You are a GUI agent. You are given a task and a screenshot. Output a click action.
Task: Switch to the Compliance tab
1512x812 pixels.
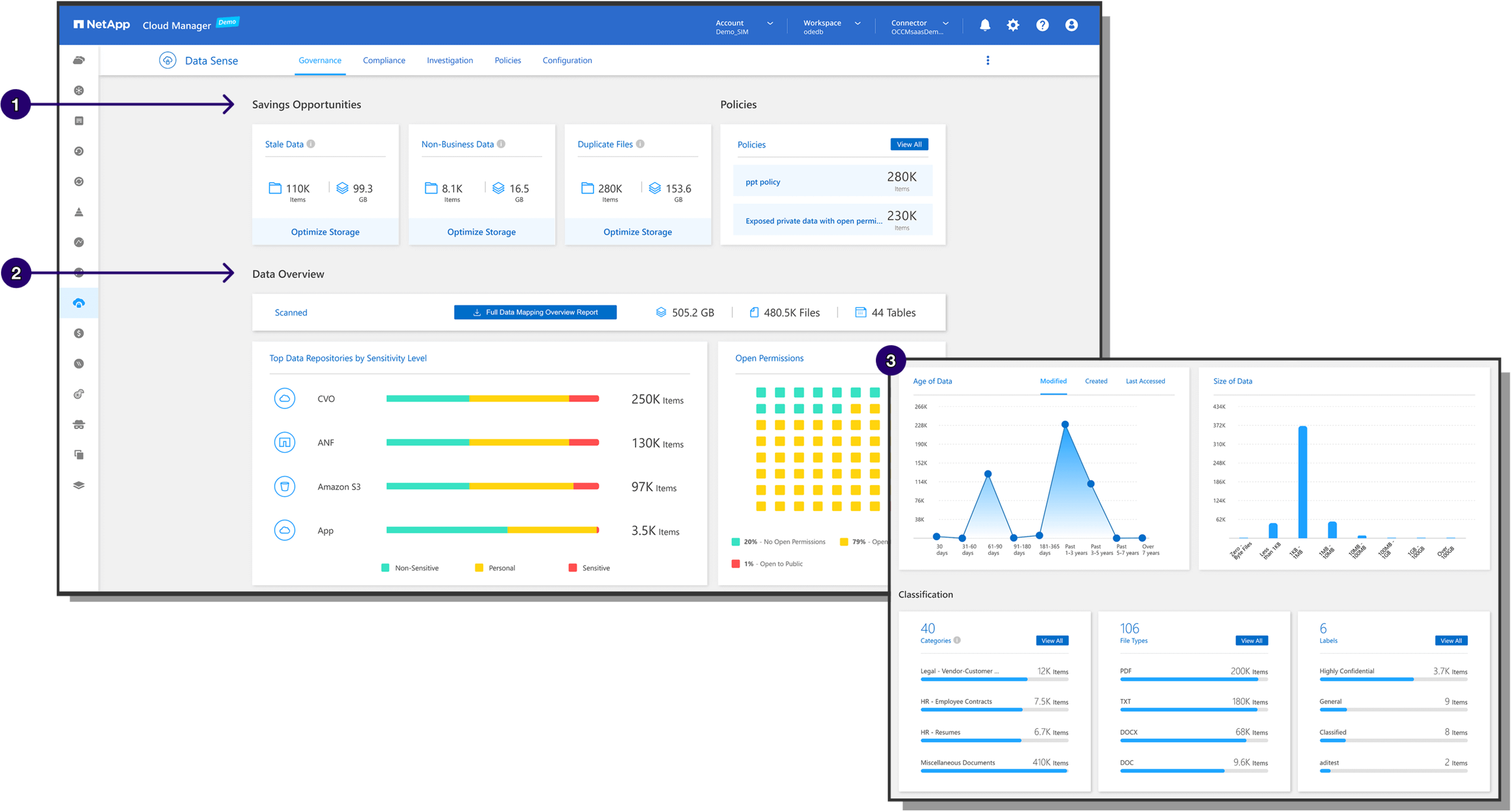pos(384,60)
